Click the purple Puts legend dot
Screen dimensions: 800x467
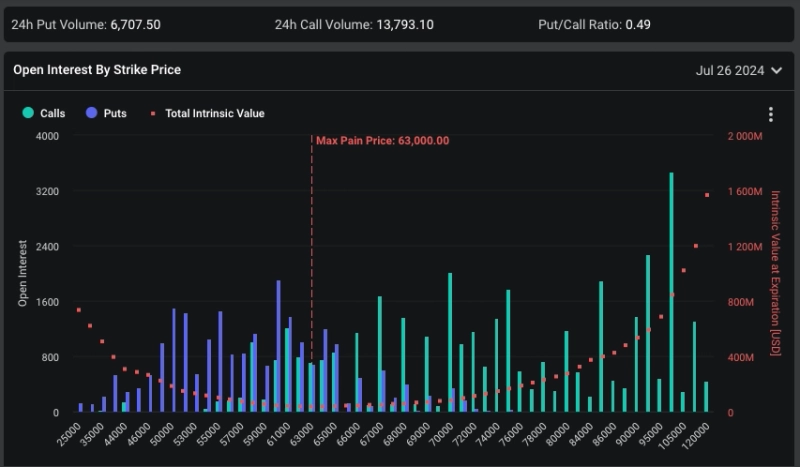click(x=91, y=113)
